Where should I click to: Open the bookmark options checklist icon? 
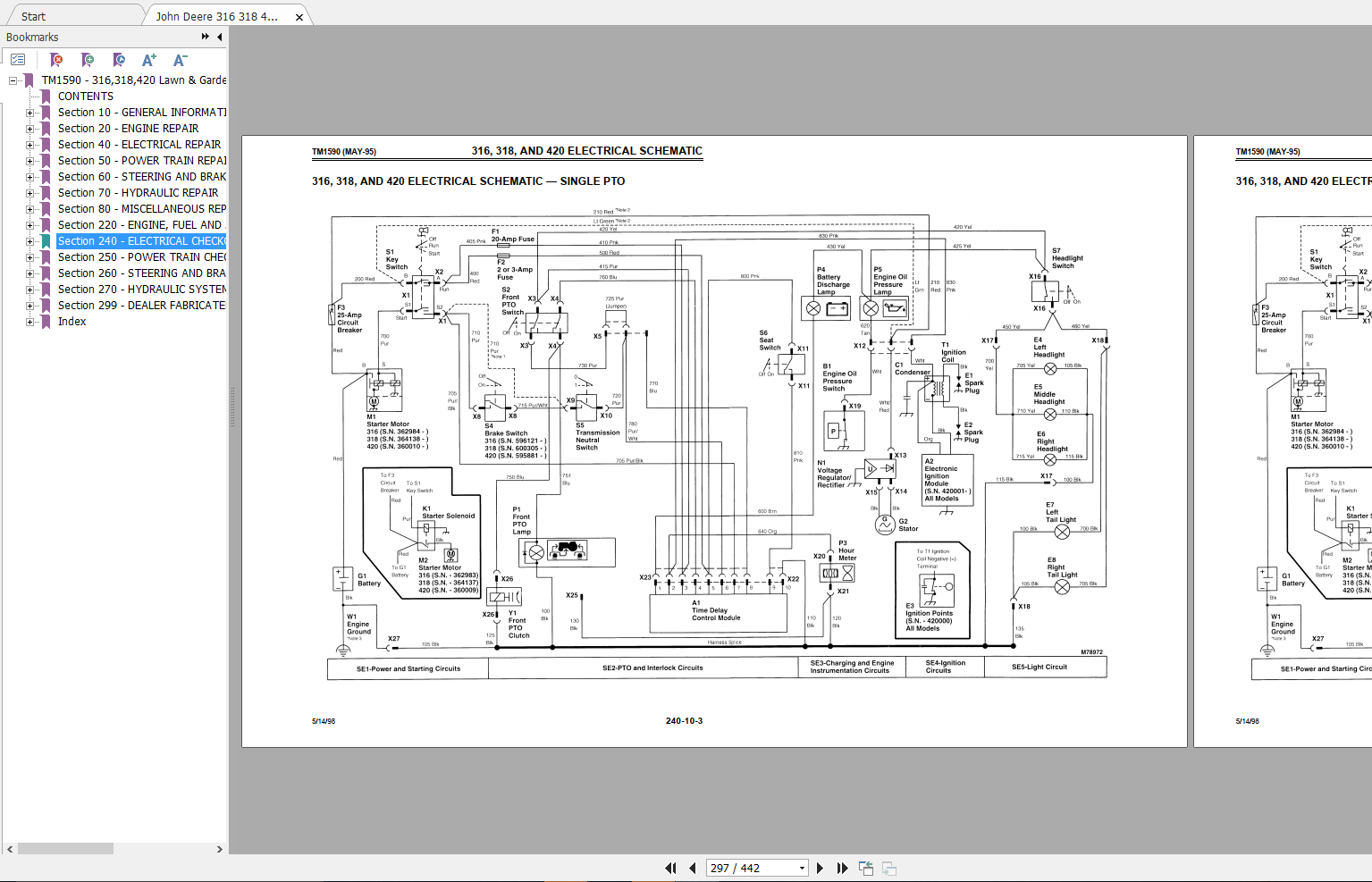pyautogui.click(x=18, y=60)
